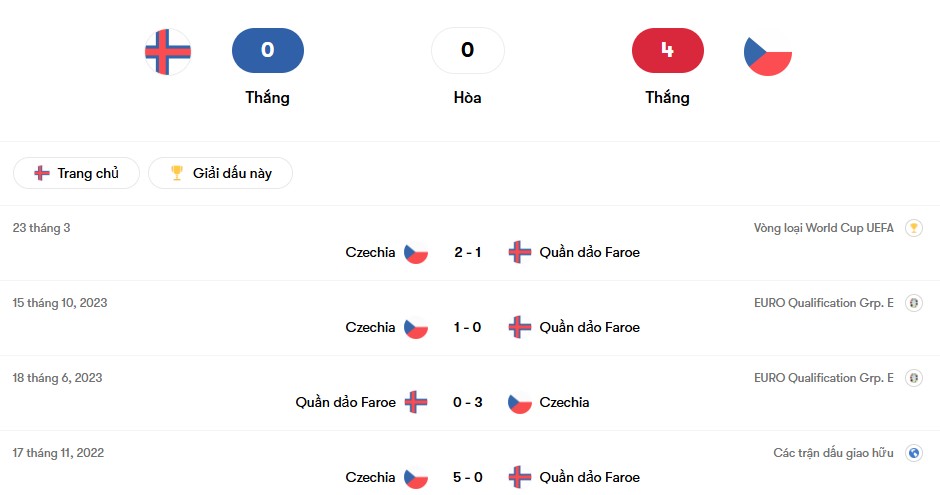Click Faroe flag in 18 tháng 6 match
Image resolution: width=940 pixels, height=495 pixels.
tap(416, 402)
